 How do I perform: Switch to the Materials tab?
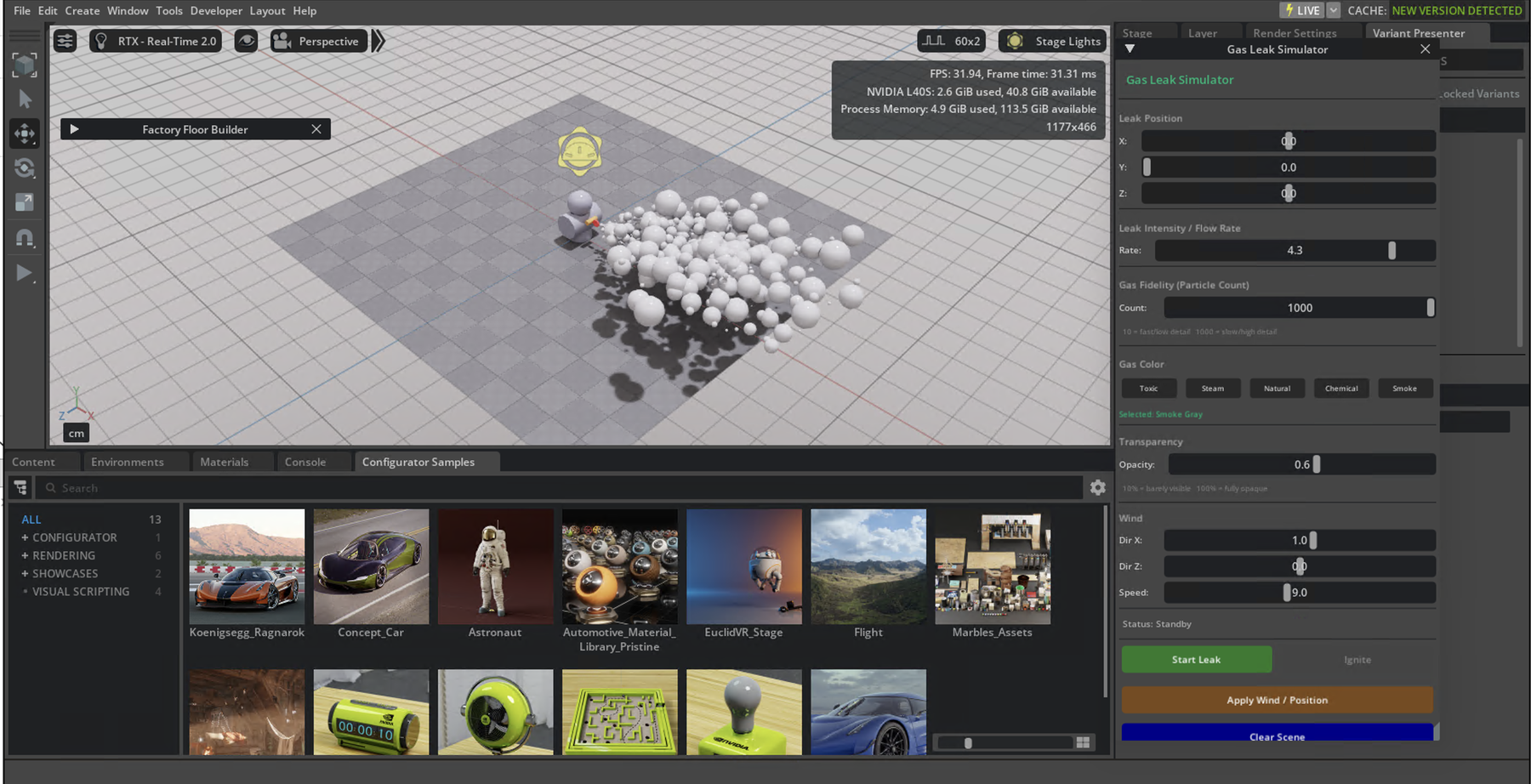(225, 462)
